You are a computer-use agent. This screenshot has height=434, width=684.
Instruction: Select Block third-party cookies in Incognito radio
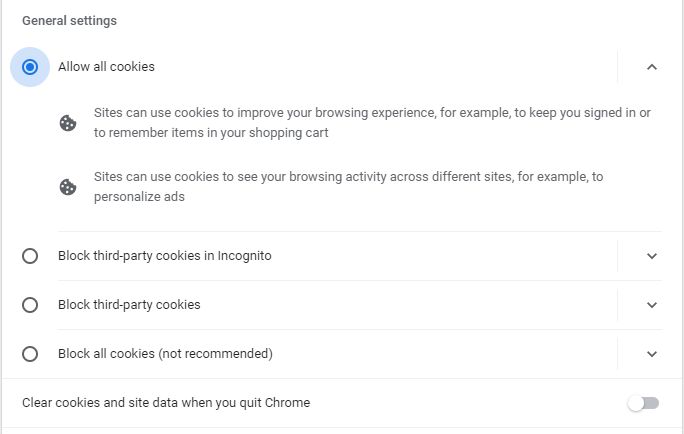point(30,256)
